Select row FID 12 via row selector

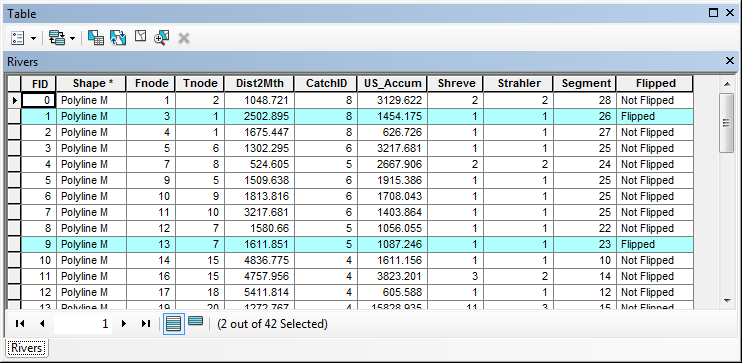14,292
